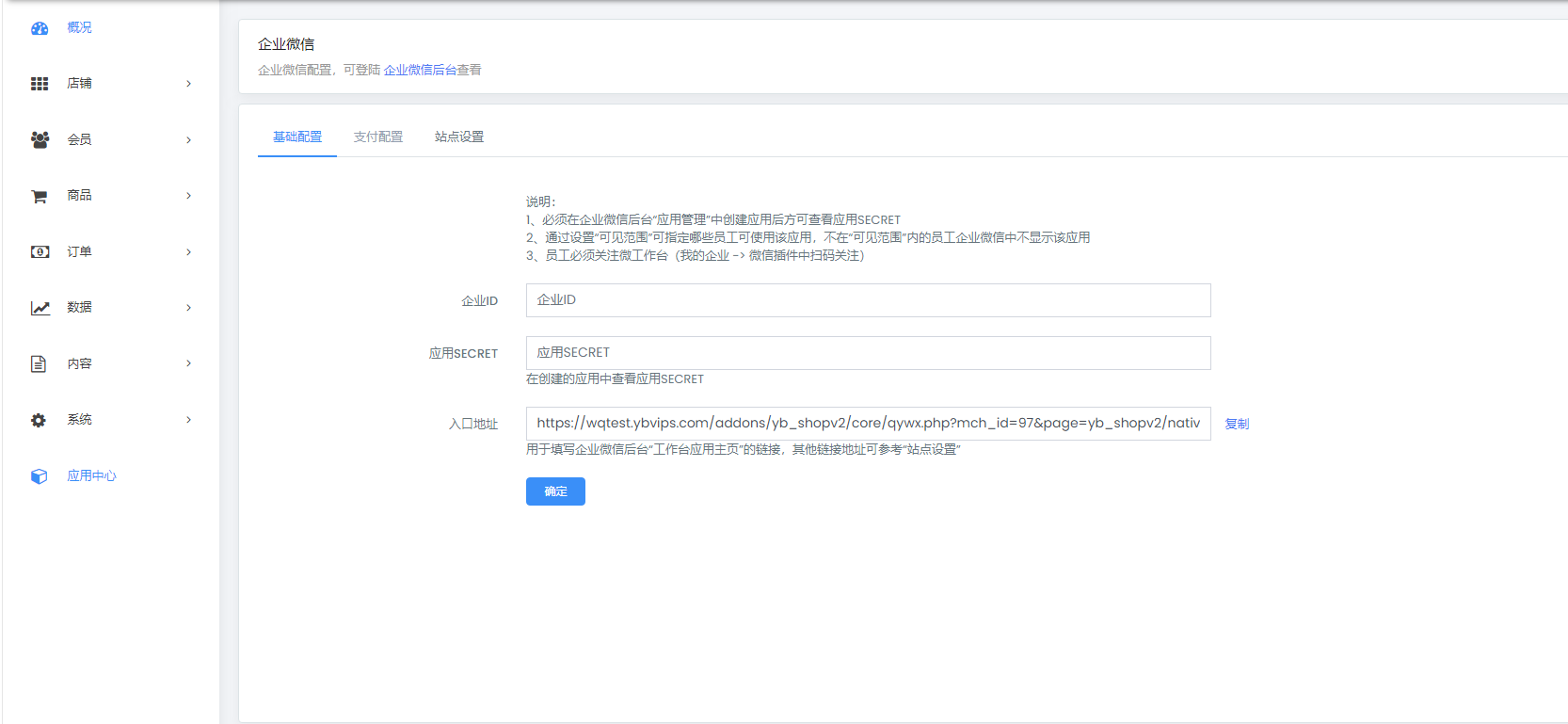
Task: Click the document icon for 内容
Action: click(39, 363)
